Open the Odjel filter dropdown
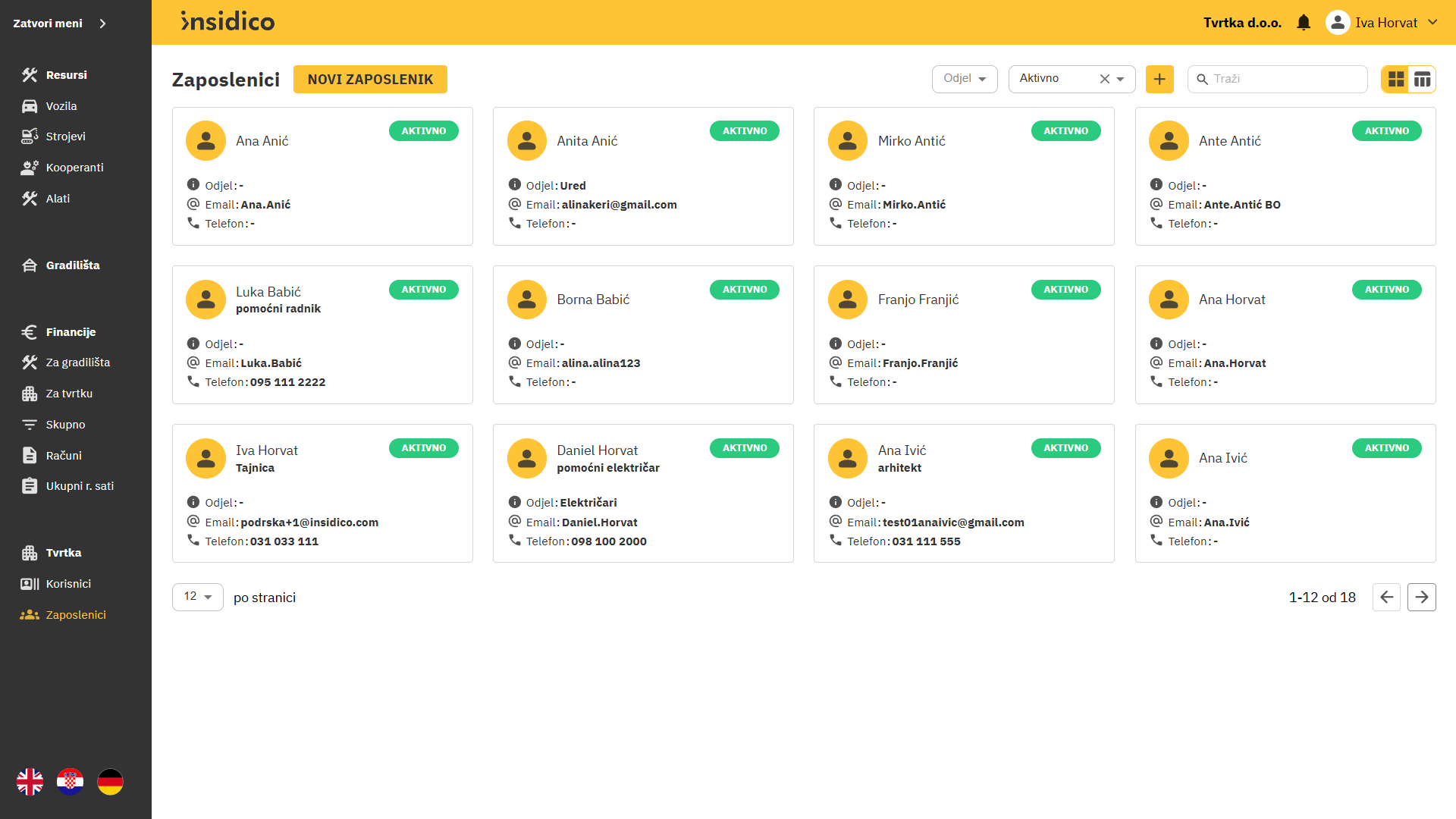The width and height of the screenshot is (1456, 819). [964, 79]
